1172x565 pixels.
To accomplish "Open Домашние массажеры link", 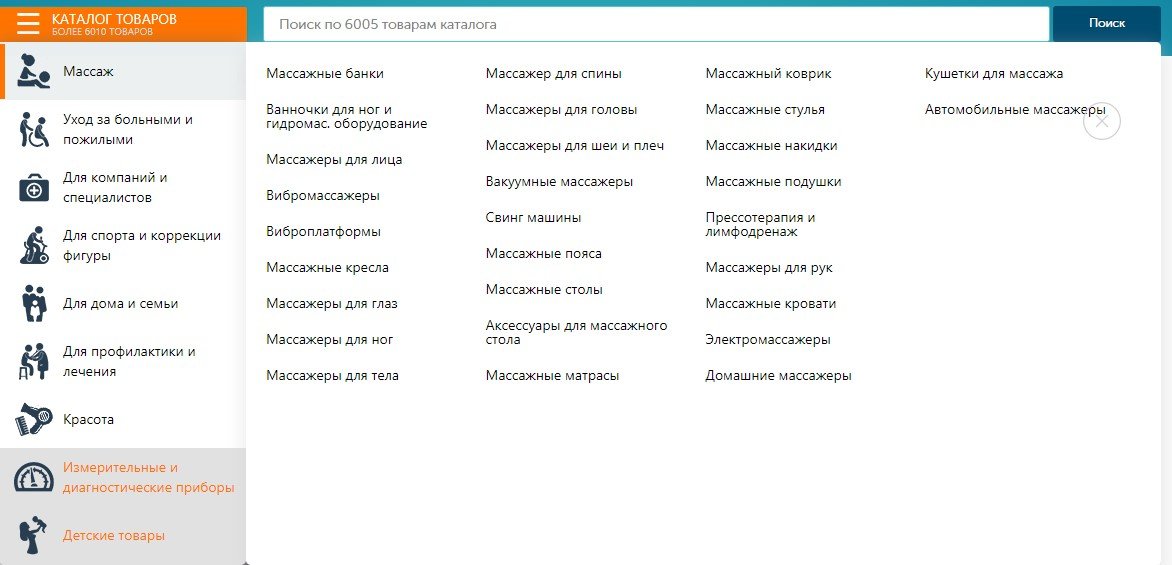I will [779, 375].
